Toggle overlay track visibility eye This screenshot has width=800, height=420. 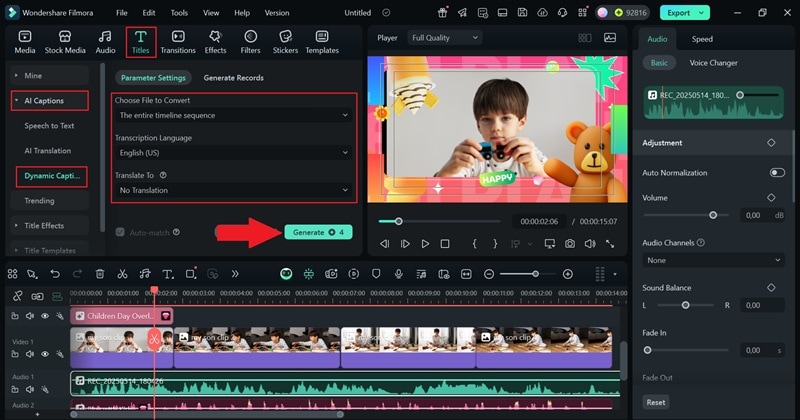click(45, 316)
